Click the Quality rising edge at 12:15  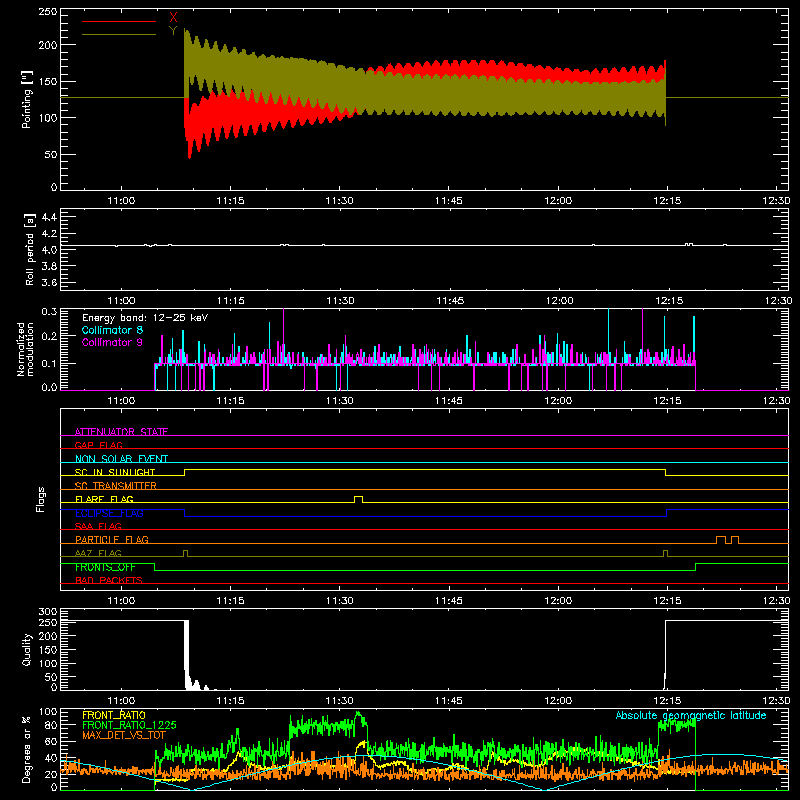click(665, 655)
